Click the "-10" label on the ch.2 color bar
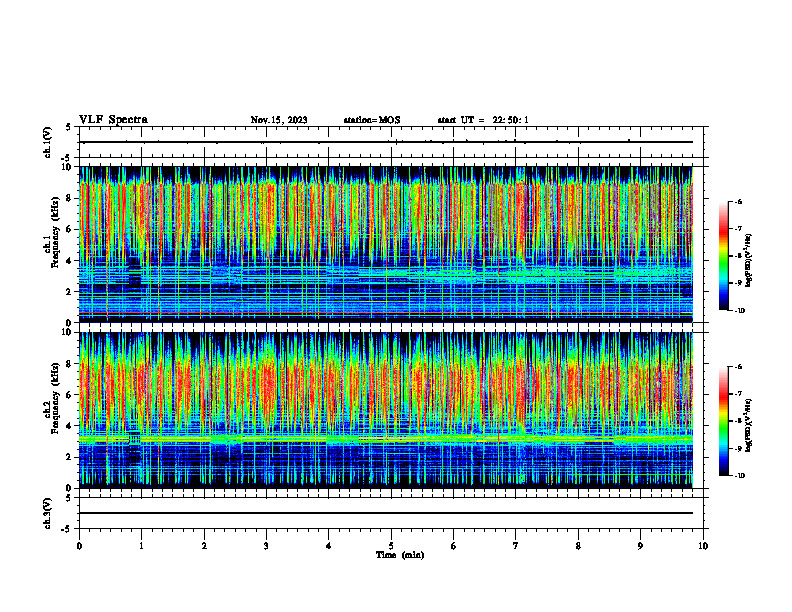The width and height of the screenshot is (792, 612). (x=739, y=476)
